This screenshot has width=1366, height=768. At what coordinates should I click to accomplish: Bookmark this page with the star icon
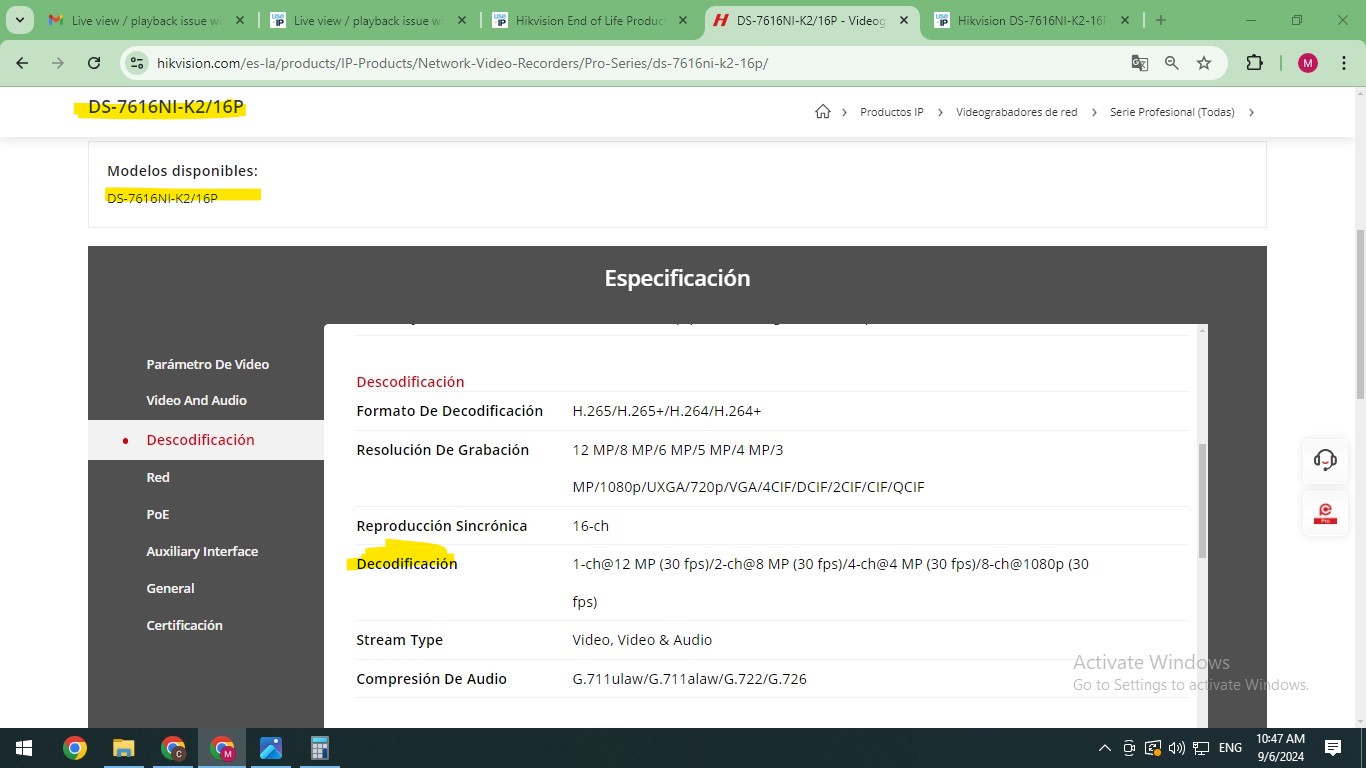point(1204,63)
